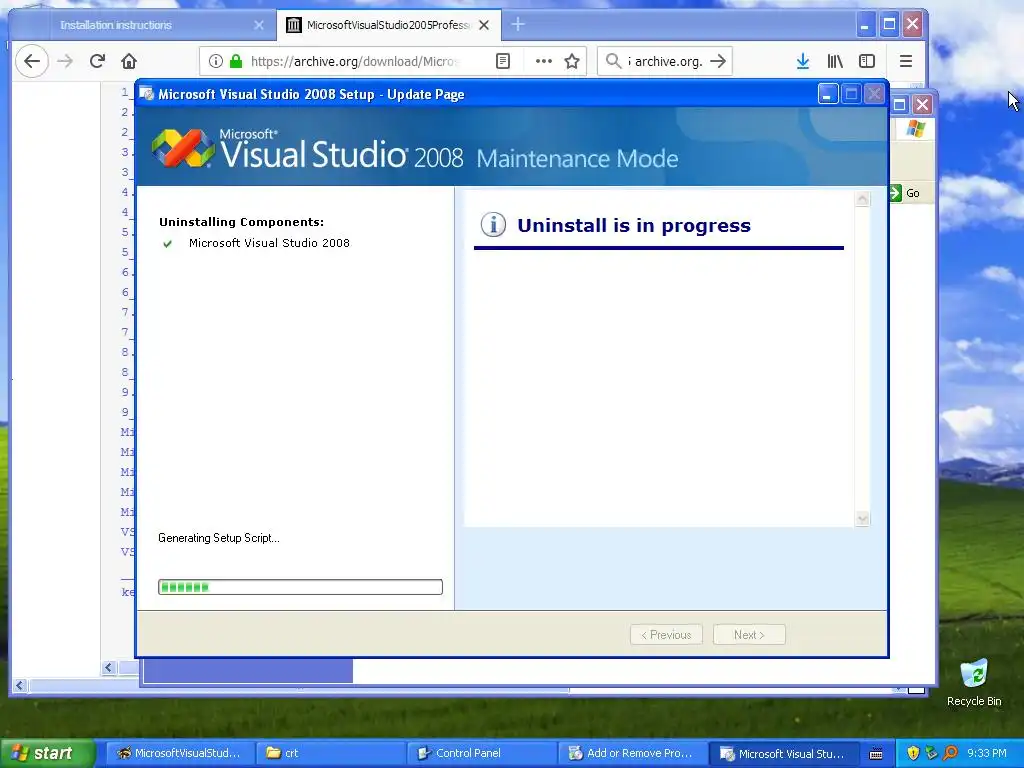The width and height of the screenshot is (1024, 768).
Task: Close the Firefox window
Action: [x=912, y=25]
